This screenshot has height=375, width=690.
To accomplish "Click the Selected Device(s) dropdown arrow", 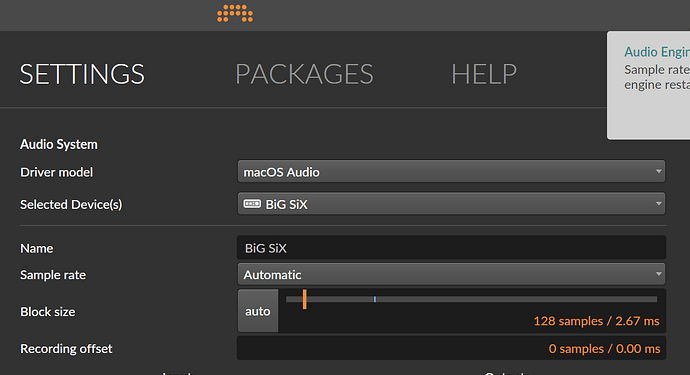I will (x=658, y=203).
